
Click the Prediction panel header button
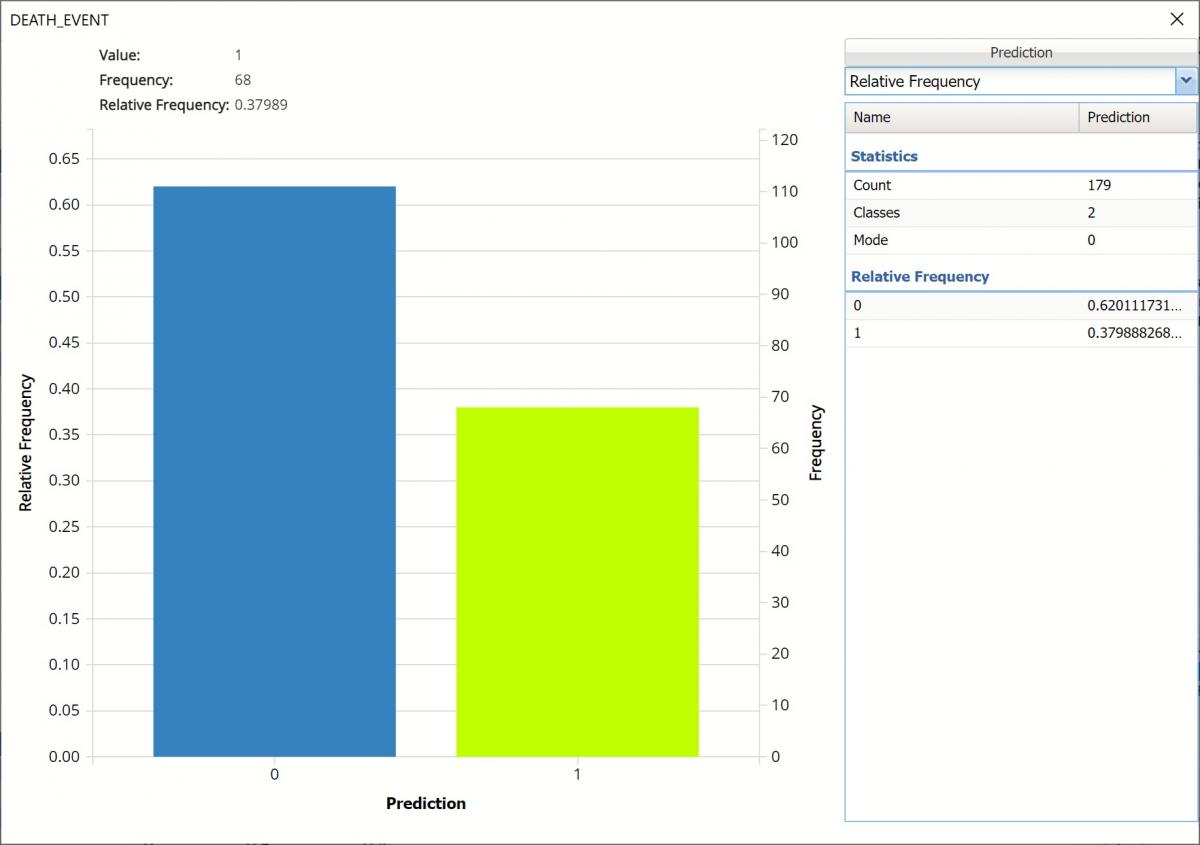pyautogui.click(x=1020, y=52)
